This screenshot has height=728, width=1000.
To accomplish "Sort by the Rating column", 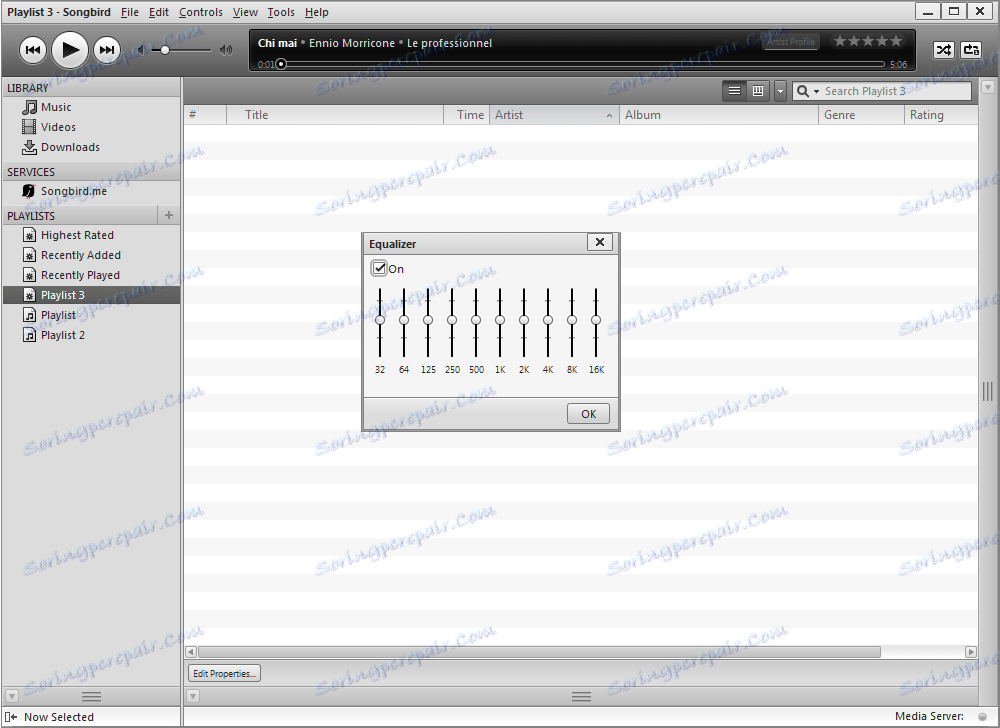I will point(941,115).
